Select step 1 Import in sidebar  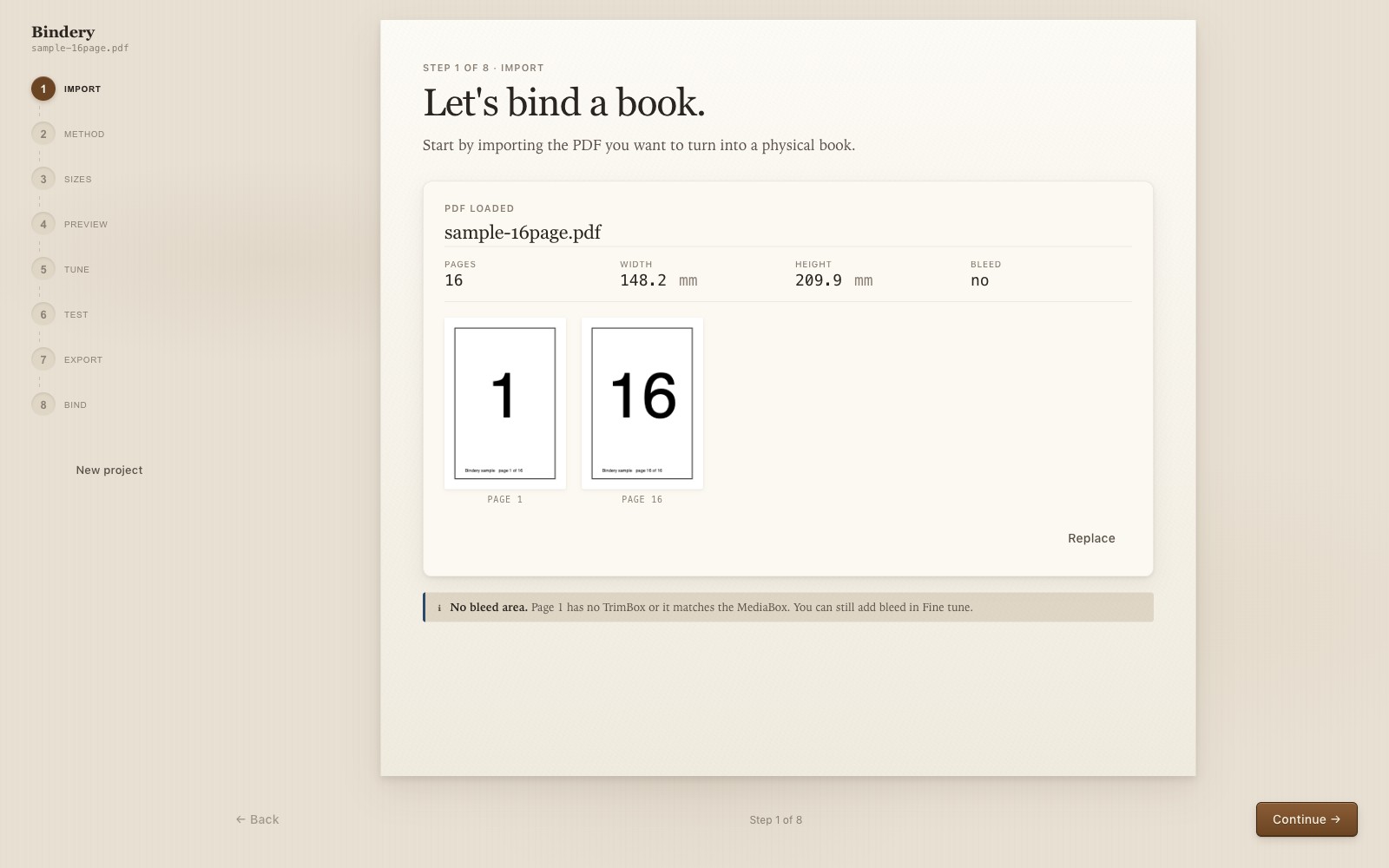[67, 89]
